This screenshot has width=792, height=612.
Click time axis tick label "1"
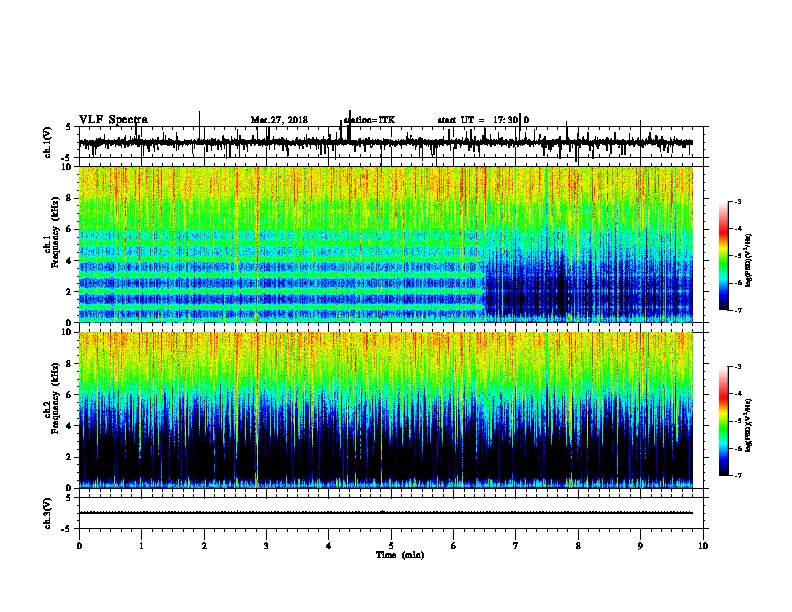pyautogui.click(x=141, y=546)
